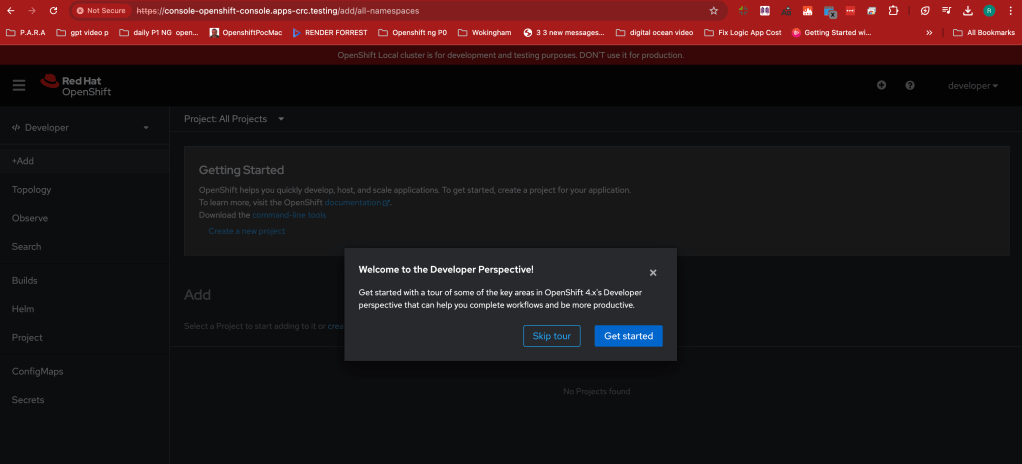Open the 3 new messages bookmark
The image size is (1022, 464).
click(x=564, y=32)
